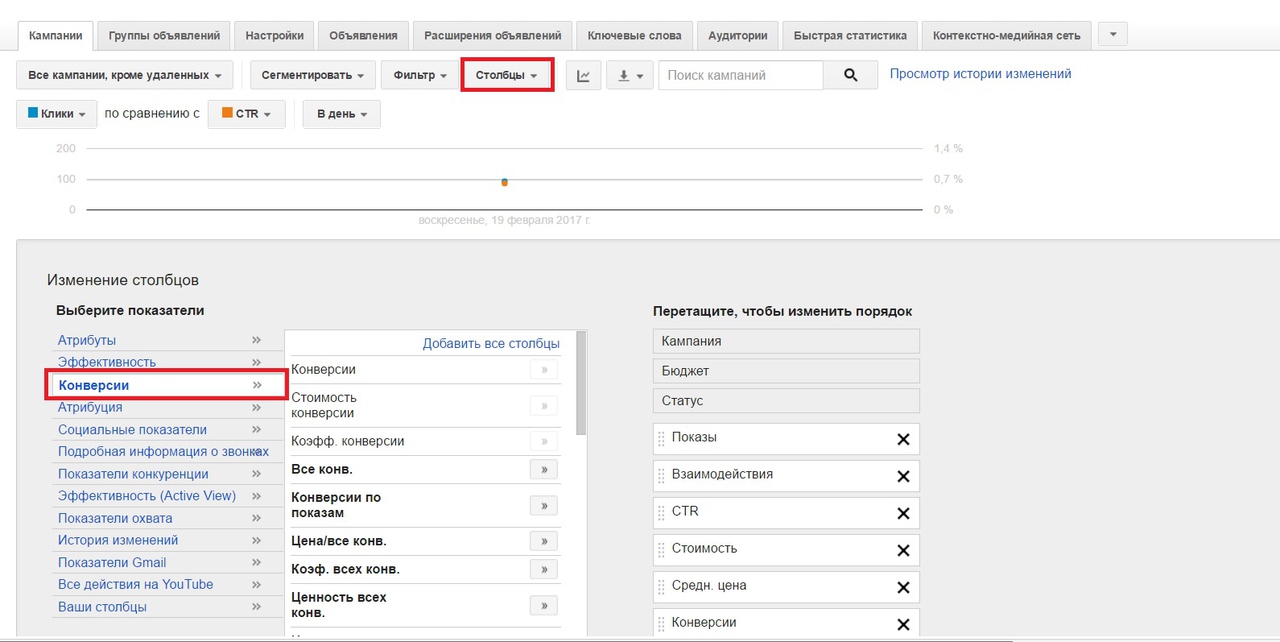Switch to the Аудитории tab
This screenshot has width=1280, height=642.
[x=738, y=35]
